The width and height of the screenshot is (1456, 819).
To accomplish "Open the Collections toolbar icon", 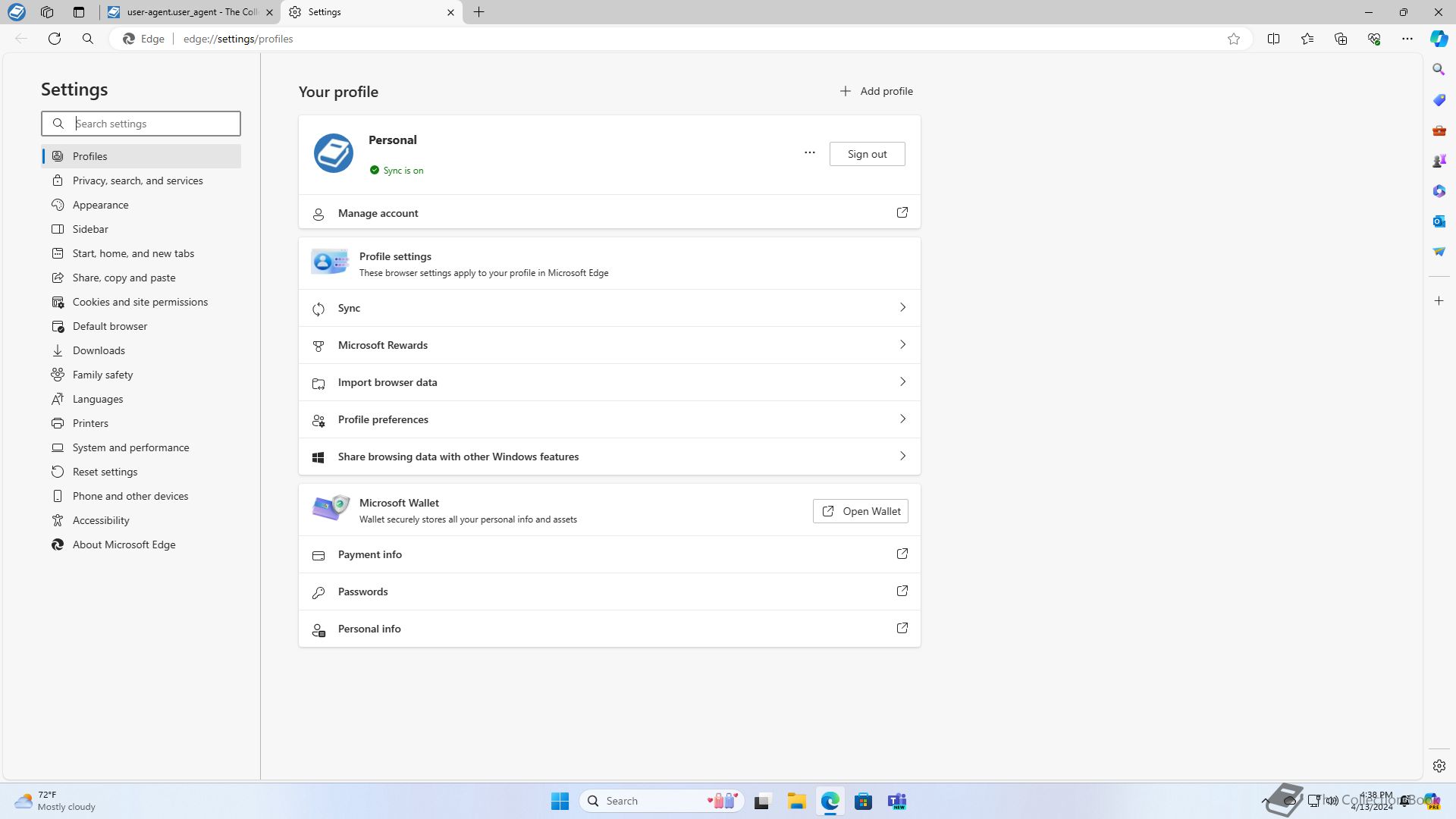I will coord(1341,39).
